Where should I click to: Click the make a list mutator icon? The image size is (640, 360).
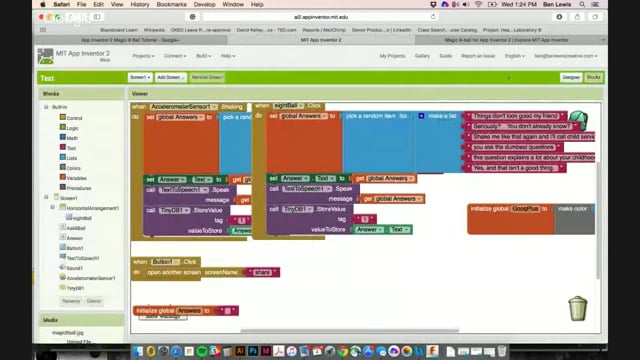(421, 116)
